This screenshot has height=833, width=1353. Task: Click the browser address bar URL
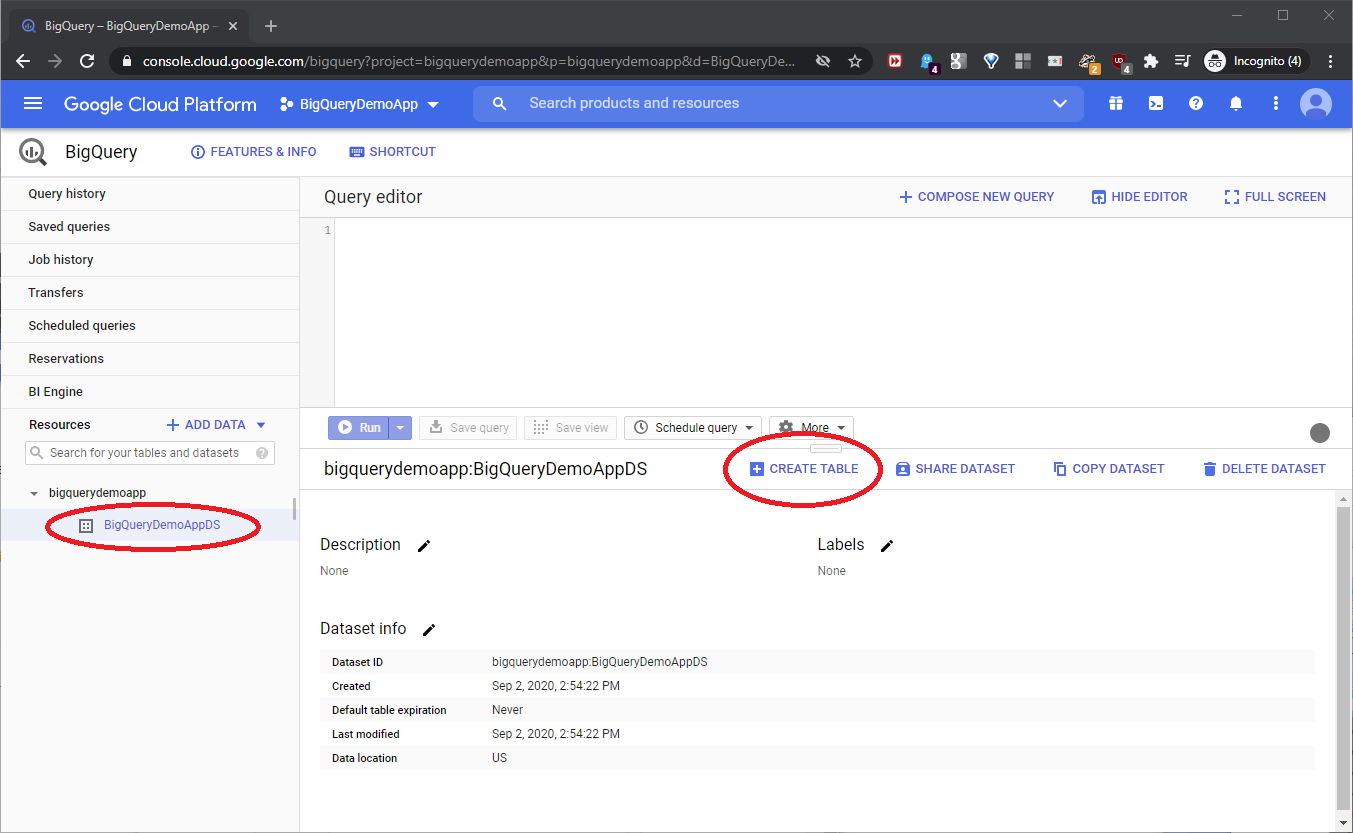coord(470,61)
